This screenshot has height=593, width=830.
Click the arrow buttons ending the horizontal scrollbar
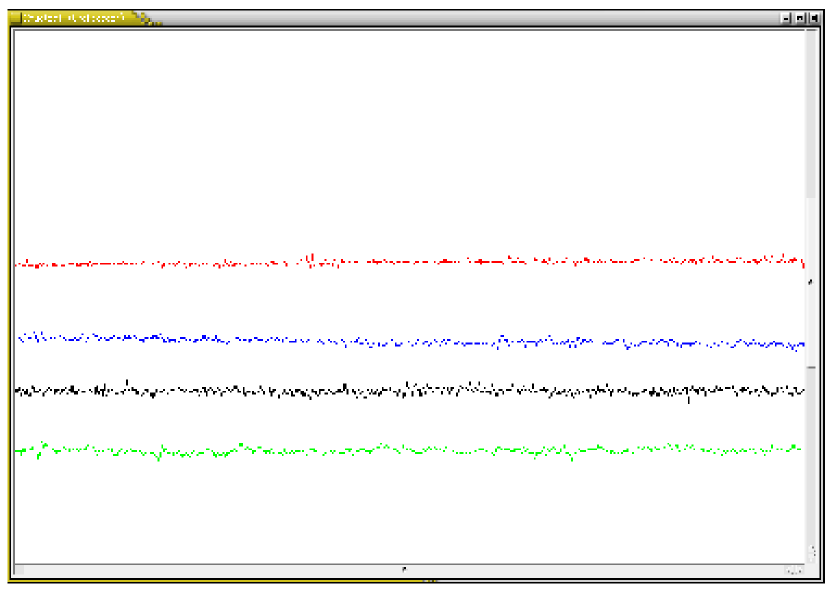point(794,570)
